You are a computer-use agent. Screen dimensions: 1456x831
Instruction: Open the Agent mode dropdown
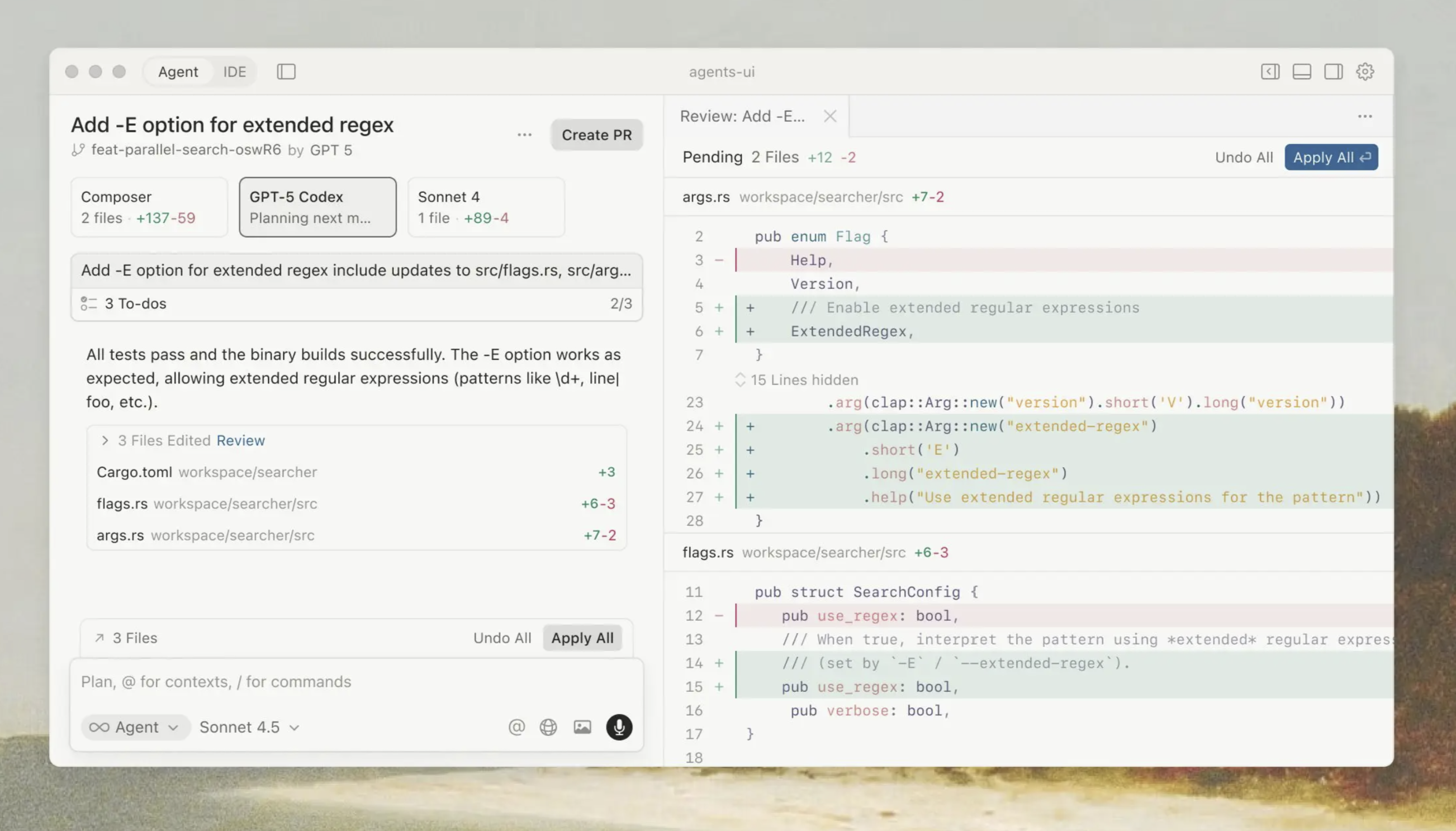[135, 726]
